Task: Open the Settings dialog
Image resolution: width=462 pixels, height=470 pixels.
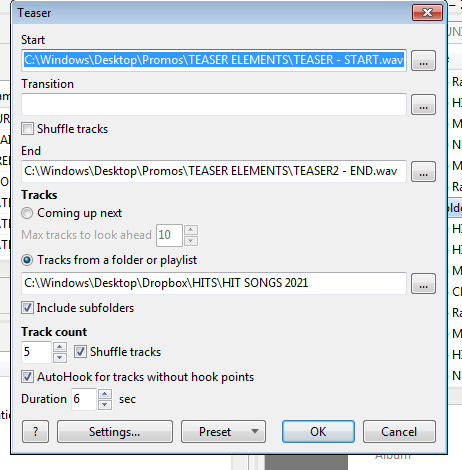Action: coord(115,432)
